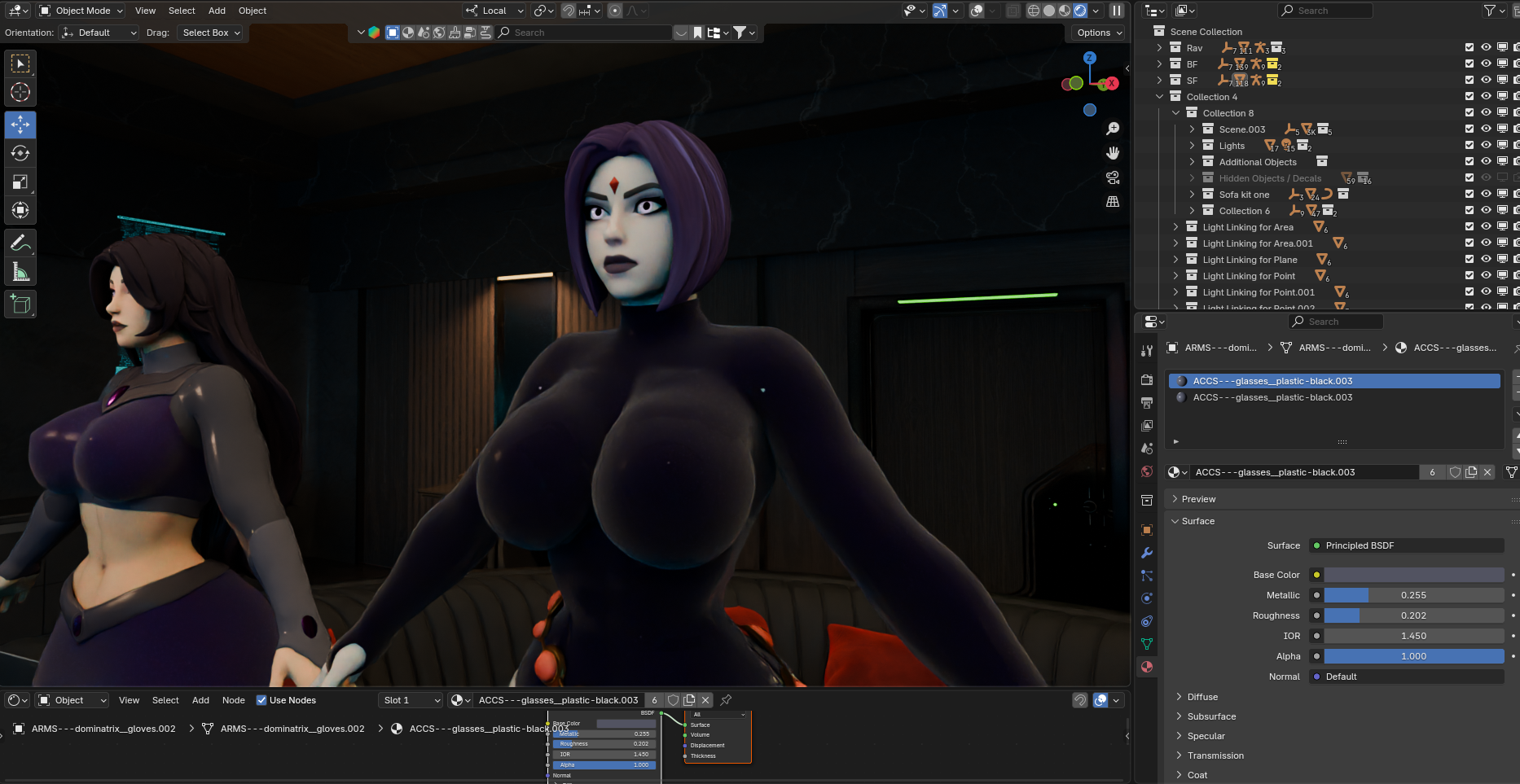The width and height of the screenshot is (1520, 784).
Task: Open the Select menu in 3D viewport header
Action: (x=182, y=11)
